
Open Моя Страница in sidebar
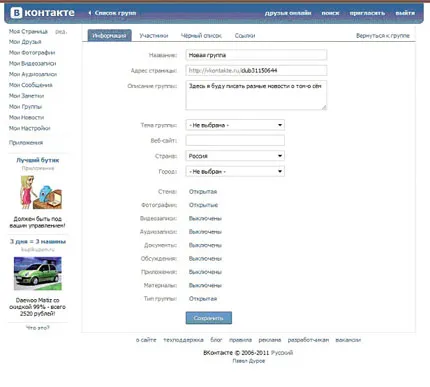click(28, 32)
